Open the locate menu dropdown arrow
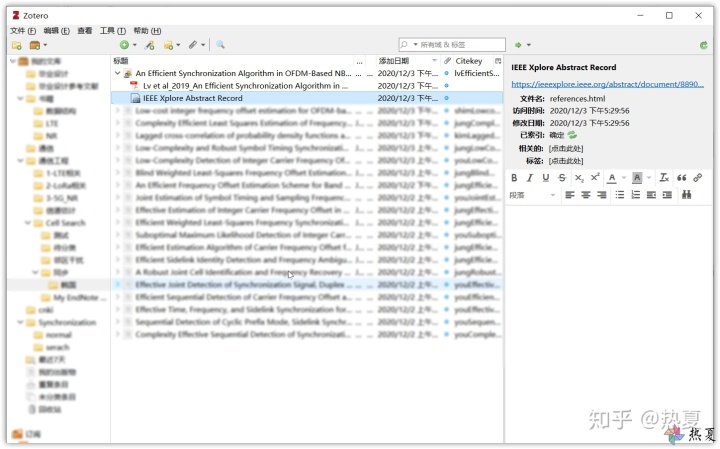Screen dimensions: 720x449 coord(529,45)
